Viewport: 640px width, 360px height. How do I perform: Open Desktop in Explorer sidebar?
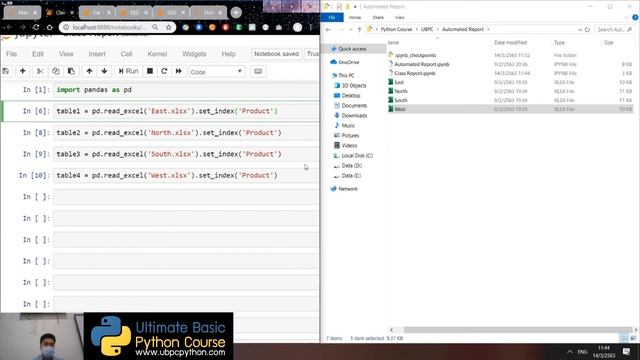[351, 96]
